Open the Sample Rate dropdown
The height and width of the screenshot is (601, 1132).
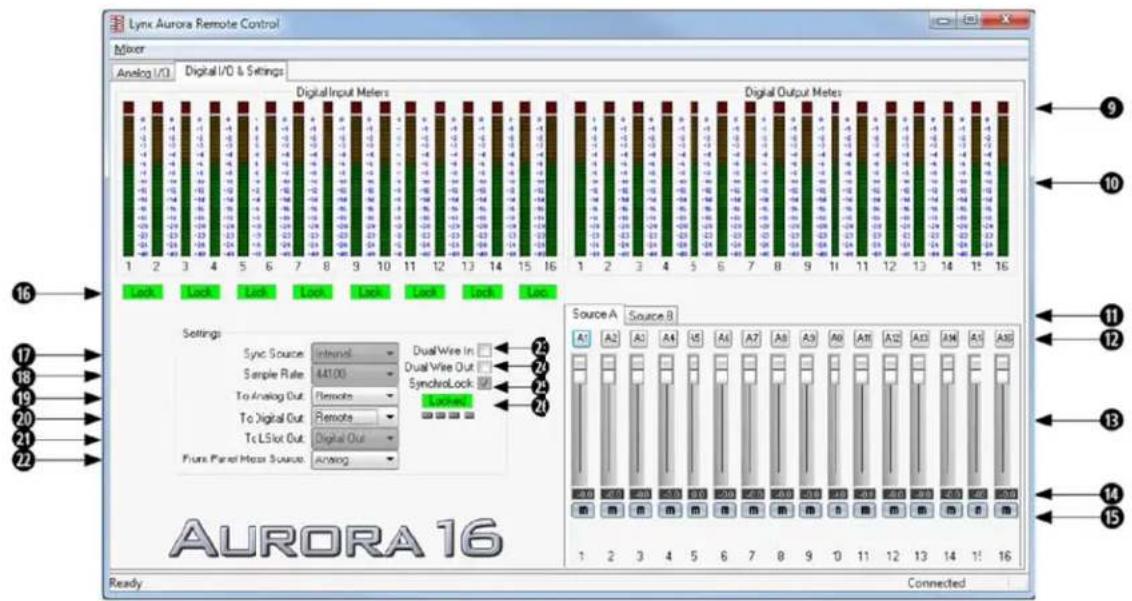[354, 375]
